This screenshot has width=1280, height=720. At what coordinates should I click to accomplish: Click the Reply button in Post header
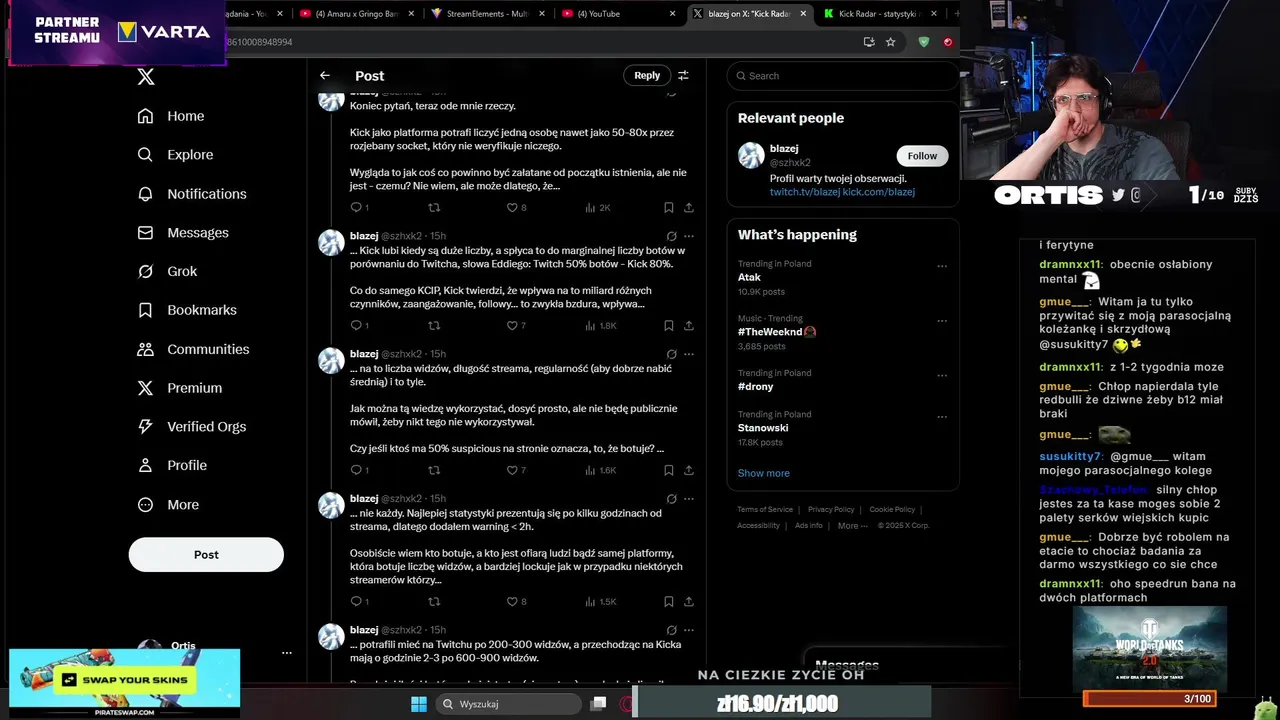pos(647,76)
